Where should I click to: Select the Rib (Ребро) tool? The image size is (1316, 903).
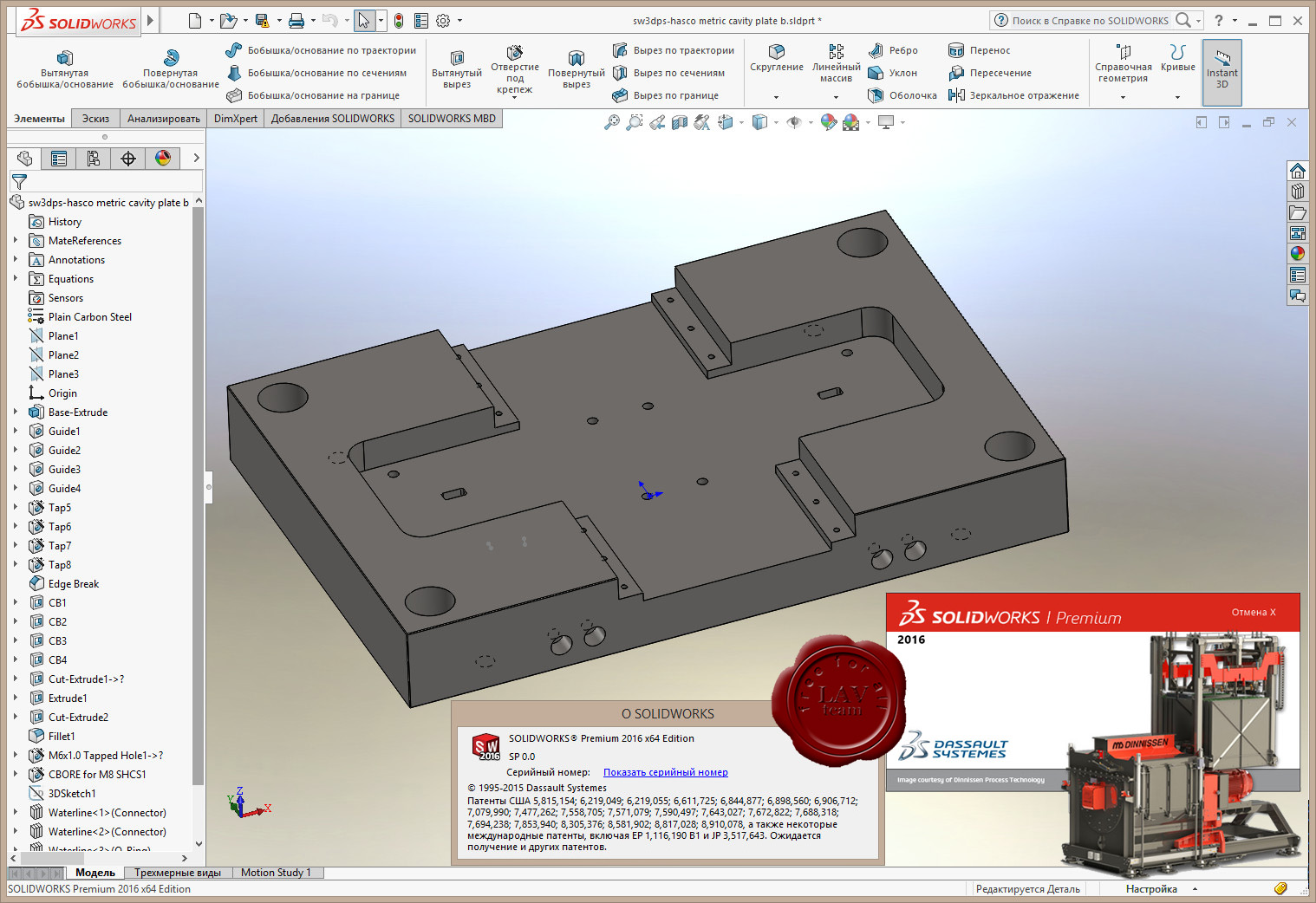coord(893,50)
